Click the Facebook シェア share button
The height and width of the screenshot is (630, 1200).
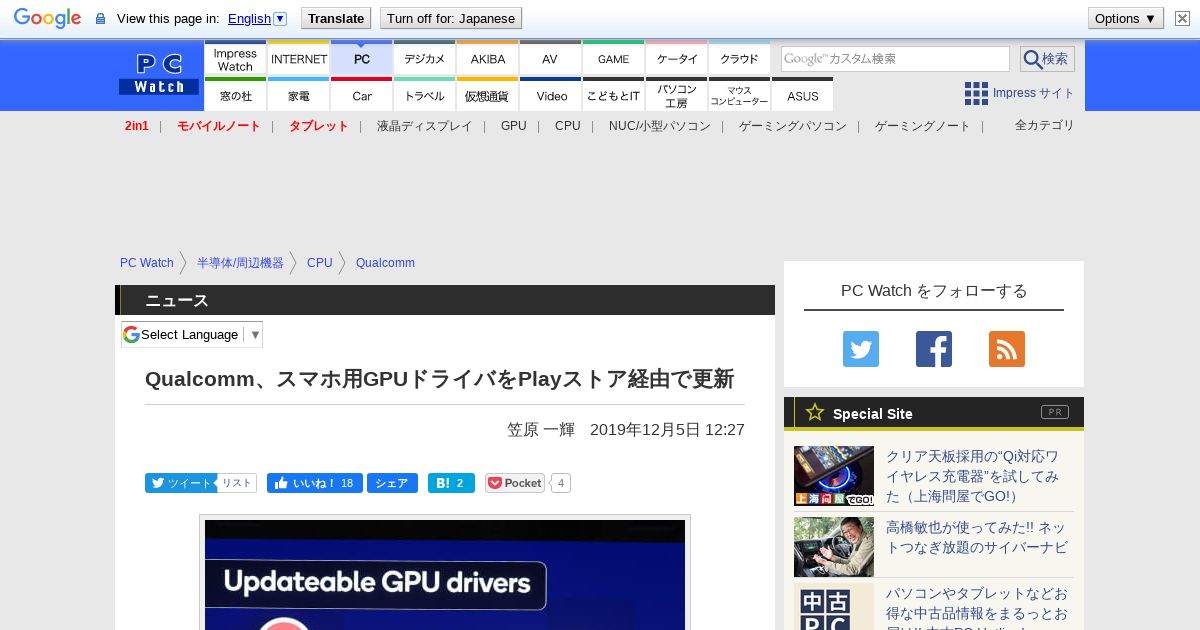click(x=392, y=483)
